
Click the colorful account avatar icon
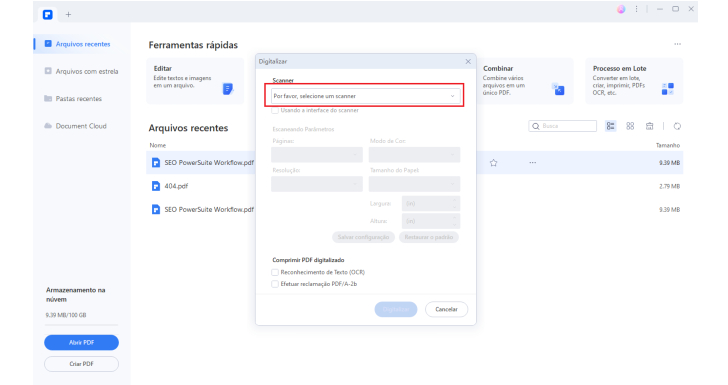click(621, 9)
